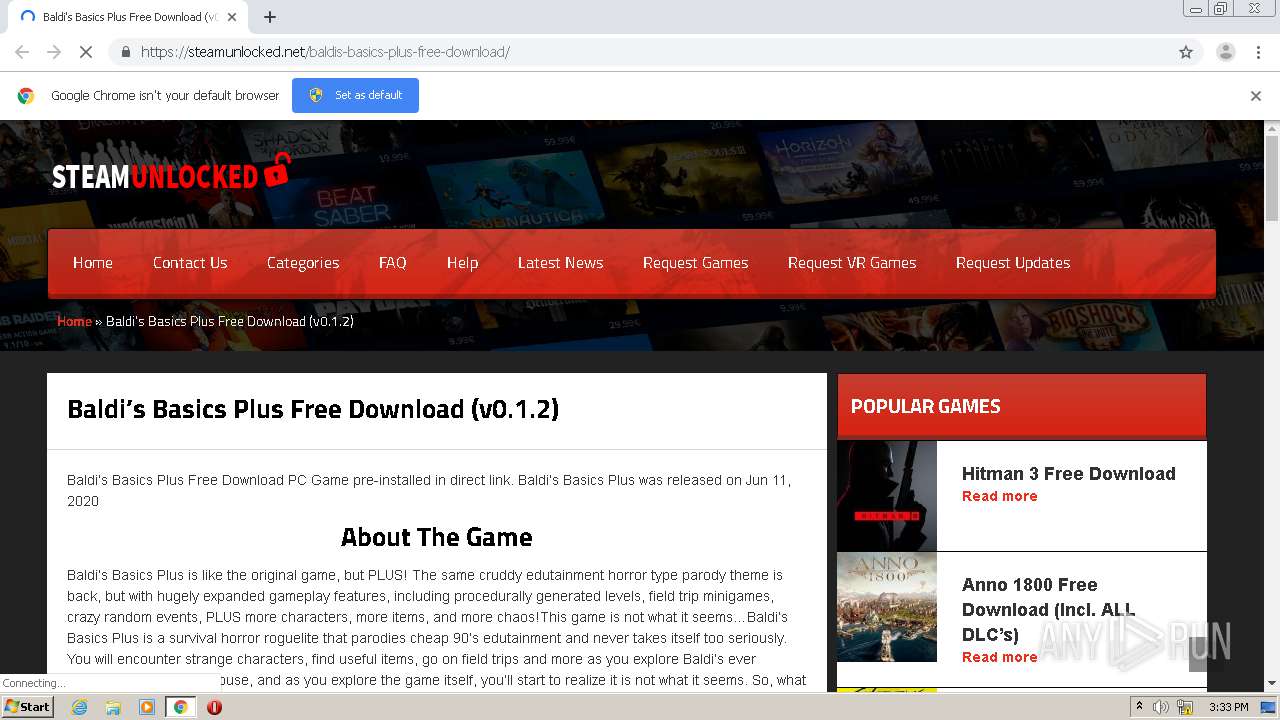The height and width of the screenshot is (720, 1280).
Task: Click the 3:33 PM taskbar clock
Action: tap(1229, 707)
